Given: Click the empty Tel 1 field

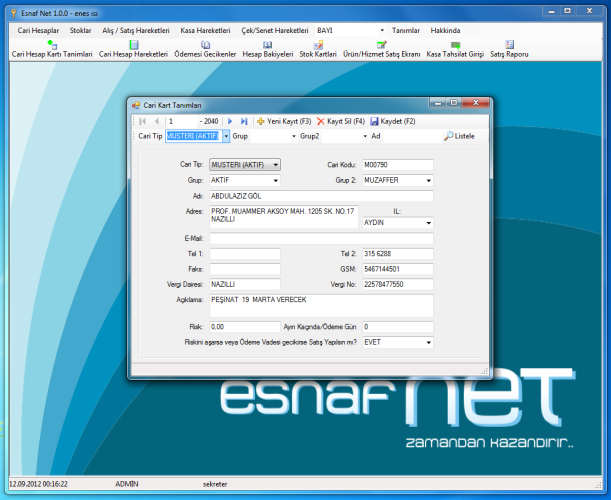Looking at the screenshot, I should (245, 254).
